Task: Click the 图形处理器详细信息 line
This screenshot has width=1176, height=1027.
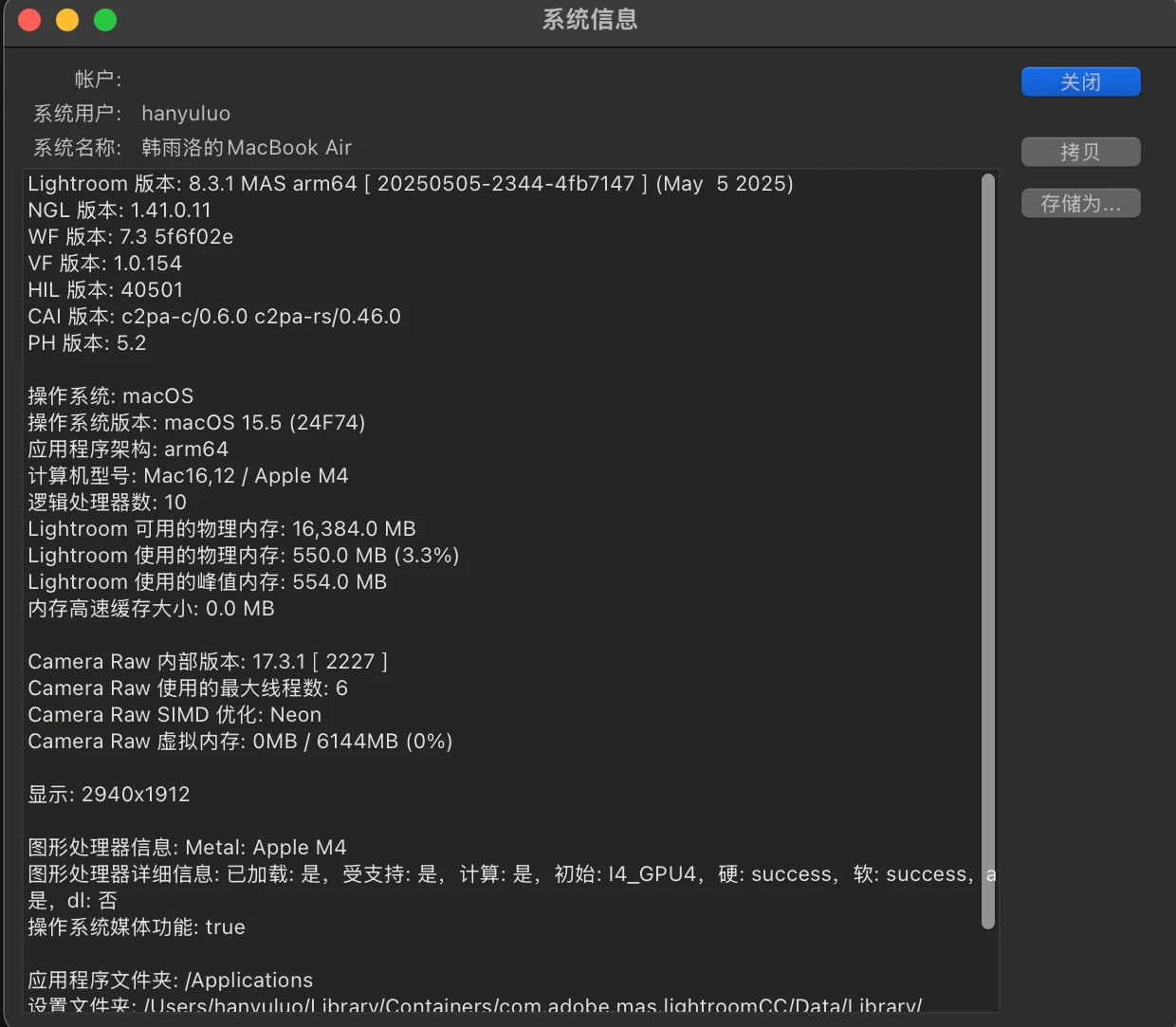Action: tap(512, 874)
